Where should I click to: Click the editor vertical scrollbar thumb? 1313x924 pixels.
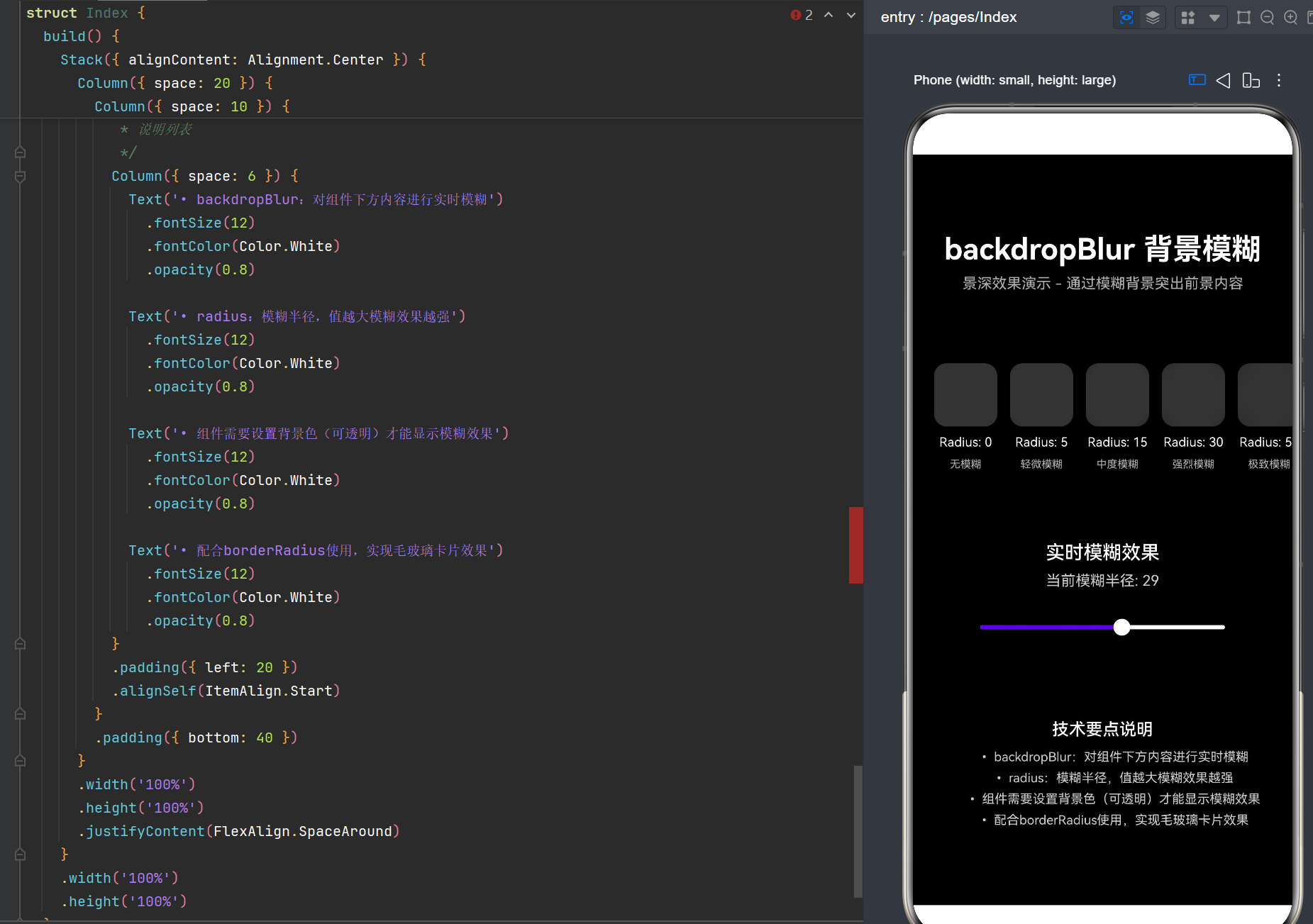(x=858, y=832)
